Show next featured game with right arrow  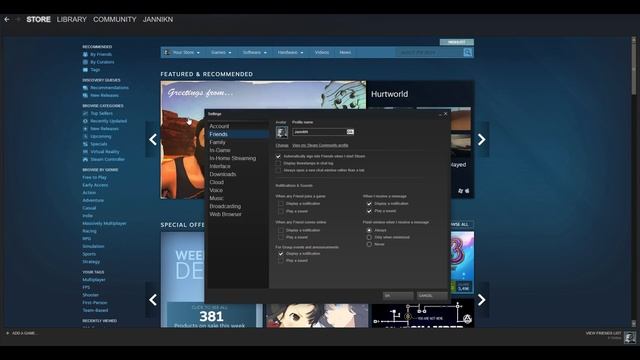point(482,140)
